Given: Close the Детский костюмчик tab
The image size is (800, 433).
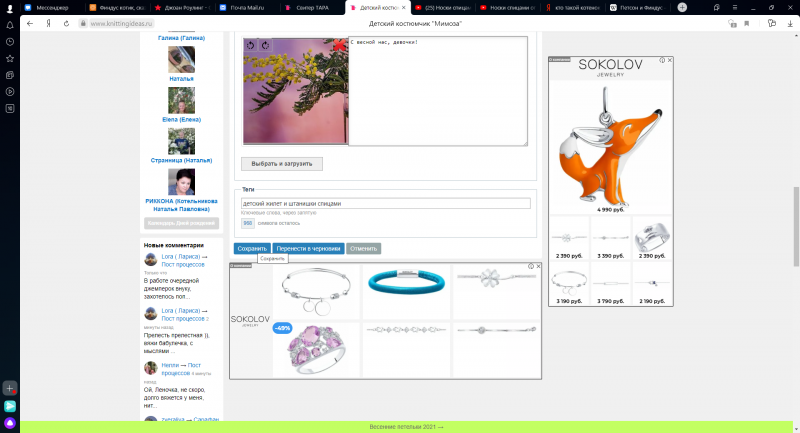Looking at the screenshot, I should (404, 8).
